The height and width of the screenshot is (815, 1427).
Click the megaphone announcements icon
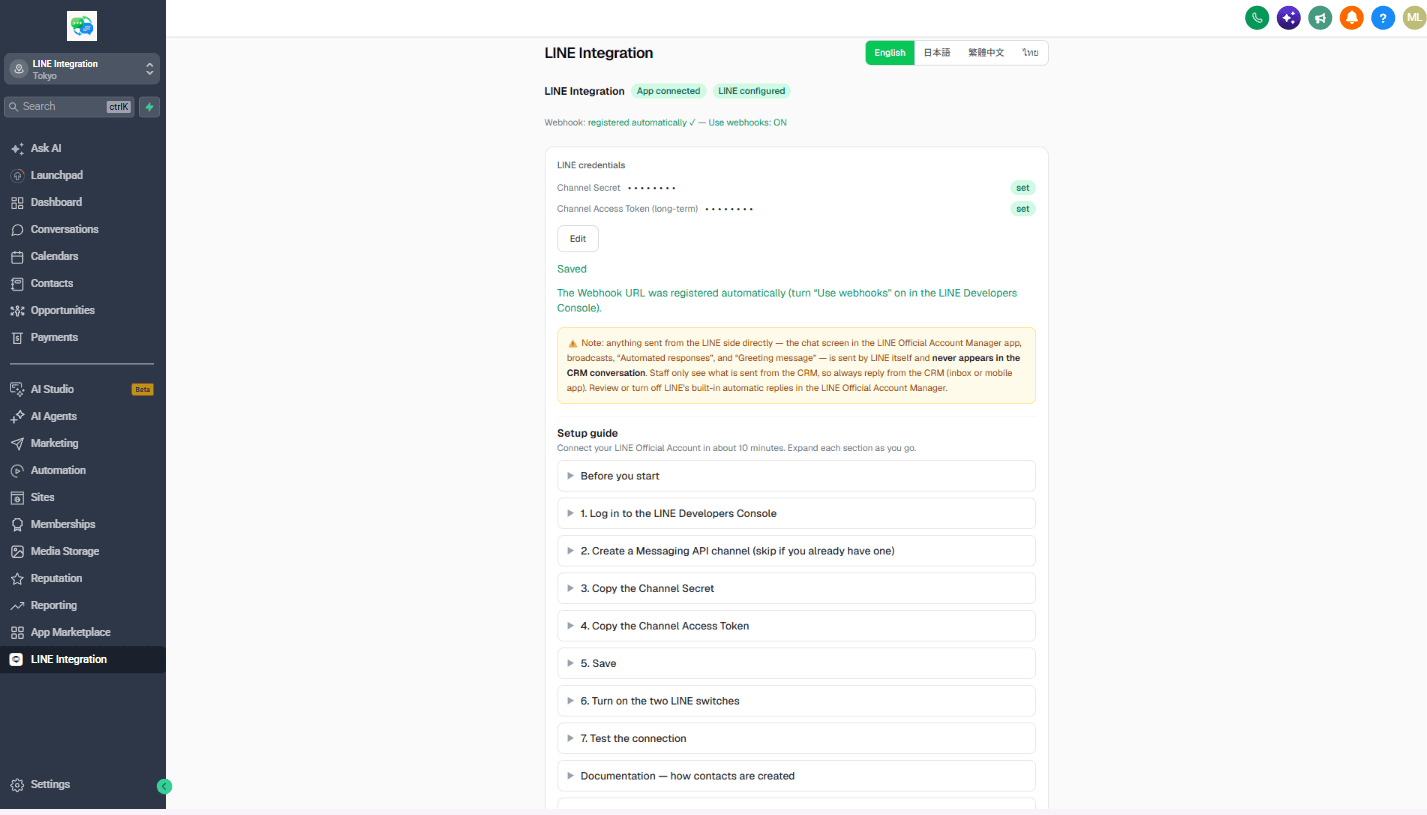pos(1320,17)
